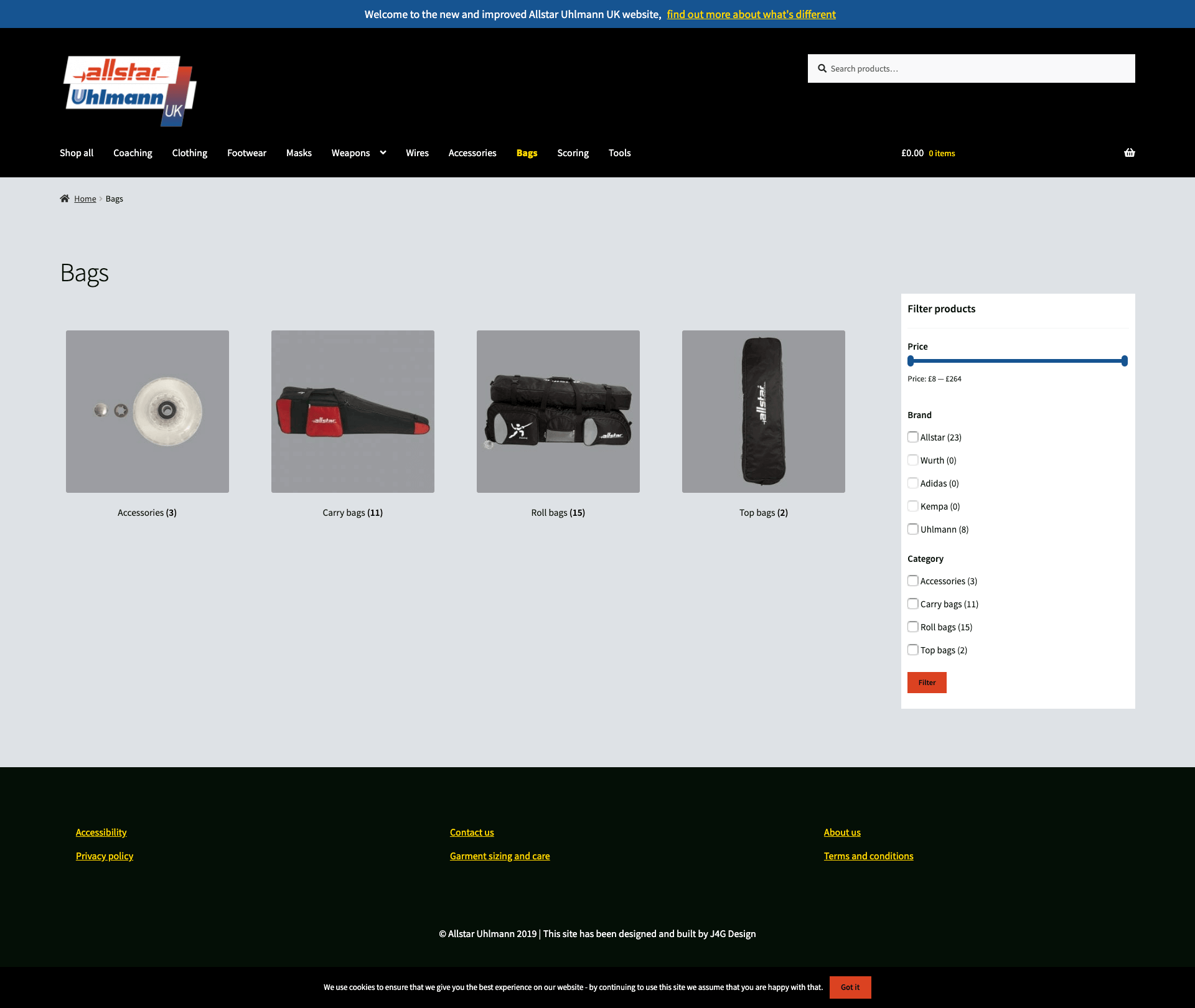Viewport: 1195px width, 1008px height.
Task: Tick the Kempa (0) brand checkbox
Action: (x=912, y=506)
